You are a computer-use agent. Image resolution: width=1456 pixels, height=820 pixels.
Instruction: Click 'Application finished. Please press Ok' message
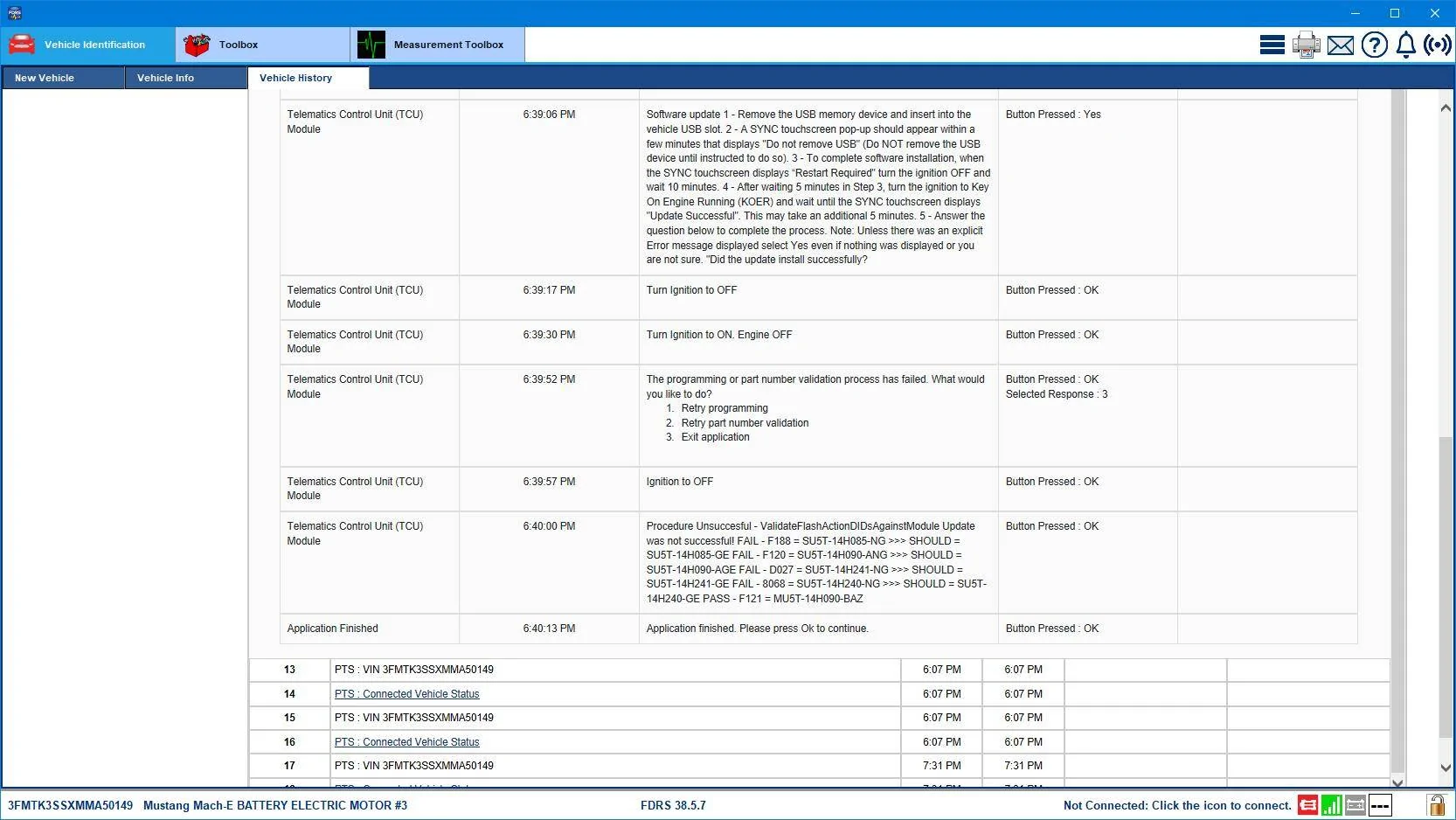tap(757, 629)
